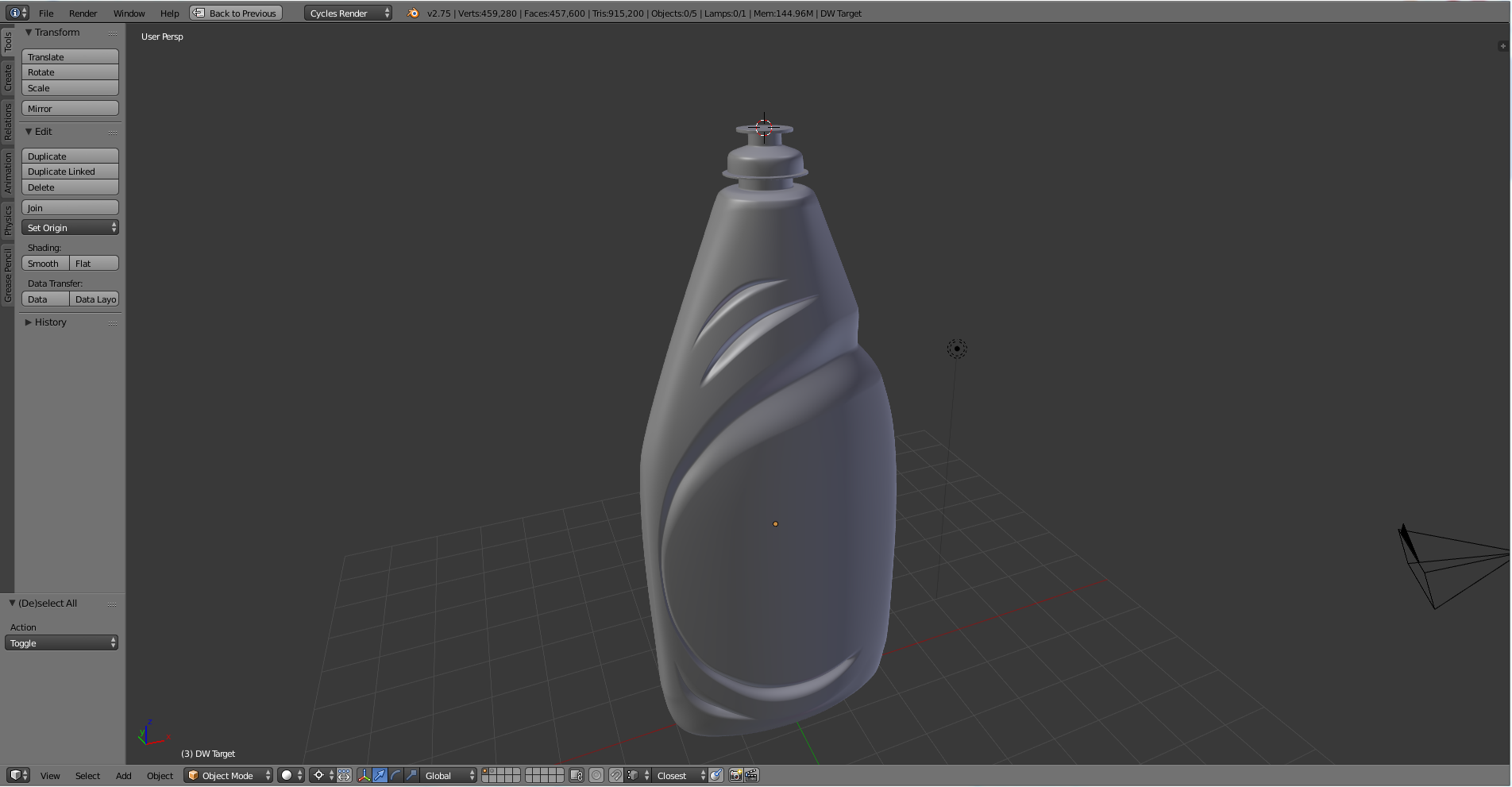Click the OpenGL render animation clapper icon
1512x787 pixels.
click(x=751, y=776)
